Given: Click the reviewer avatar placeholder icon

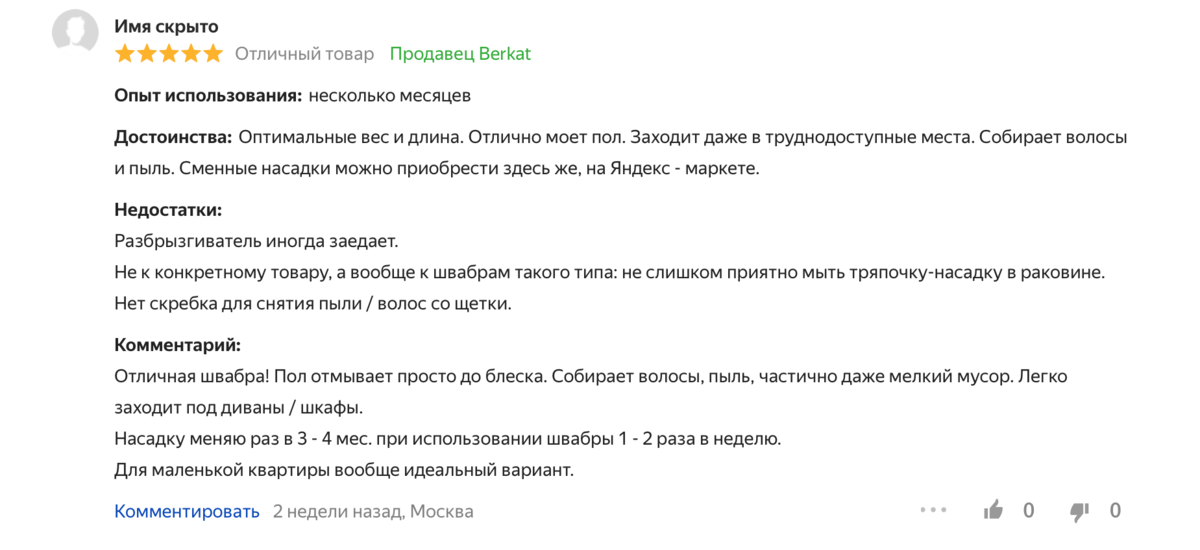Looking at the screenshot, I should pyautogui.click(x=75, y=35).
